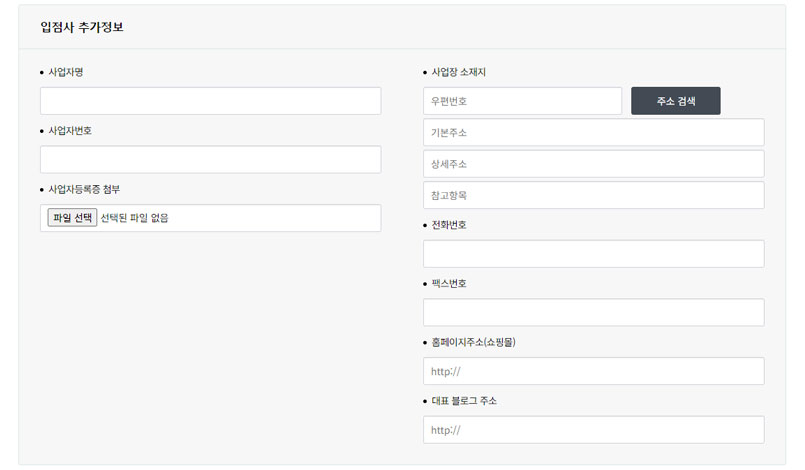Select the 상세주소 input

click(x=593, y=163)
